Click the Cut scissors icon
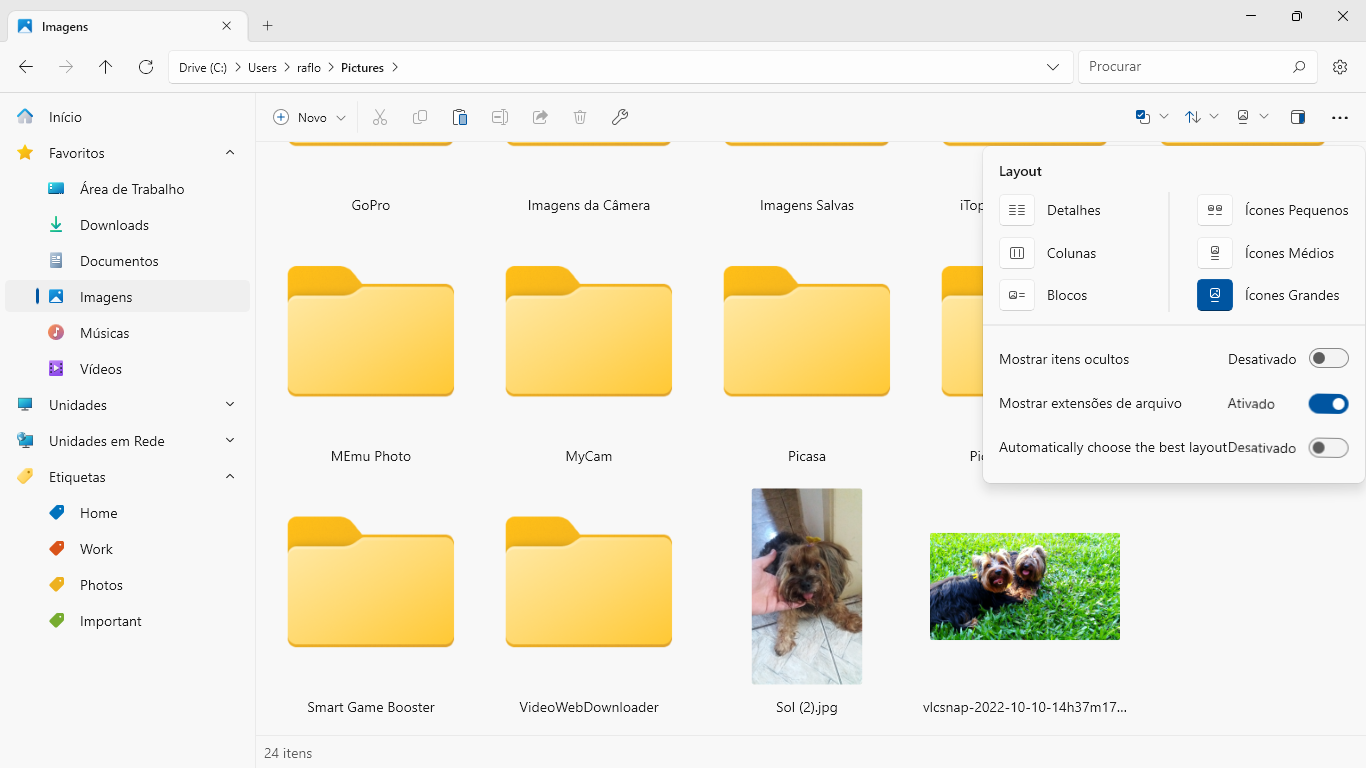The width and height of the screenshot is (1366, 768). coord(380,117)
